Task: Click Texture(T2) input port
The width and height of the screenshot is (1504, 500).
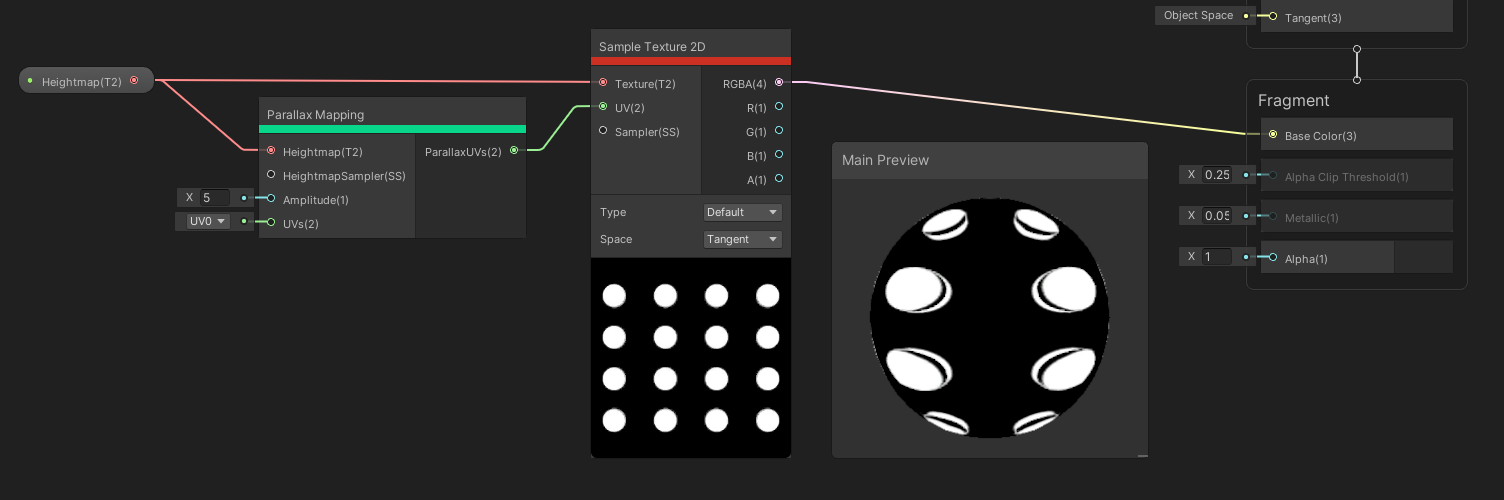Action: click(x=603, y=83)
